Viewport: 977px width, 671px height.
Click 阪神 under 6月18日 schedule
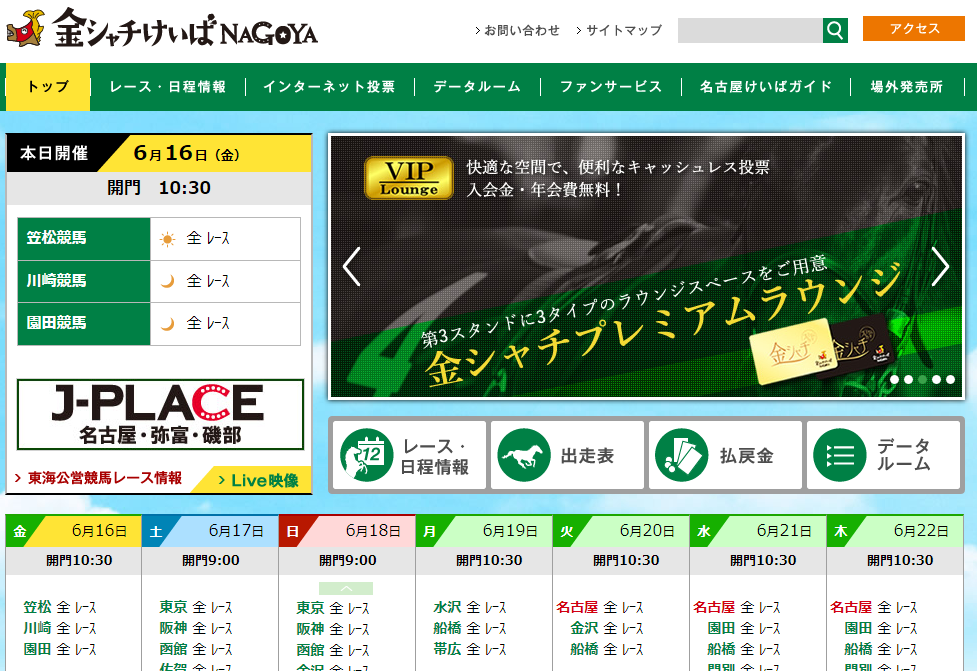tap(310, 629)
